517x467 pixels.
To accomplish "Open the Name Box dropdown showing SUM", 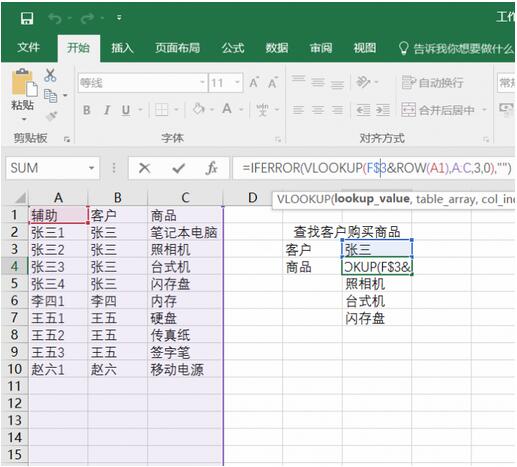I will click(91, 168).
